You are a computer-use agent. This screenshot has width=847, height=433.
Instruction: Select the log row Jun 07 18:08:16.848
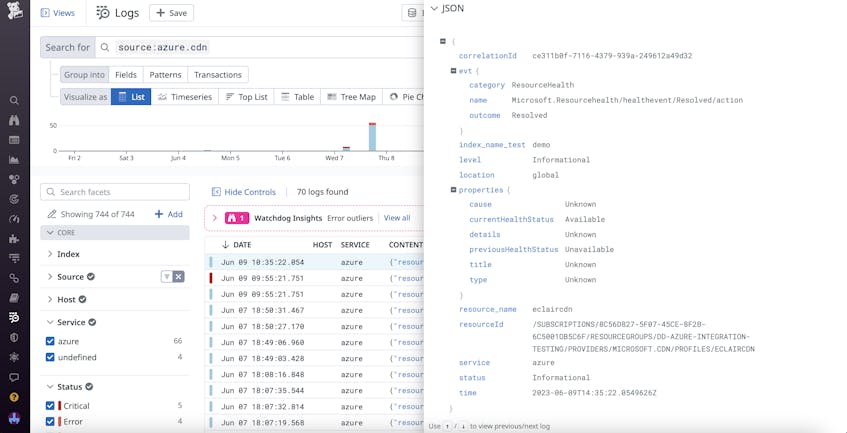click(314, 374)
